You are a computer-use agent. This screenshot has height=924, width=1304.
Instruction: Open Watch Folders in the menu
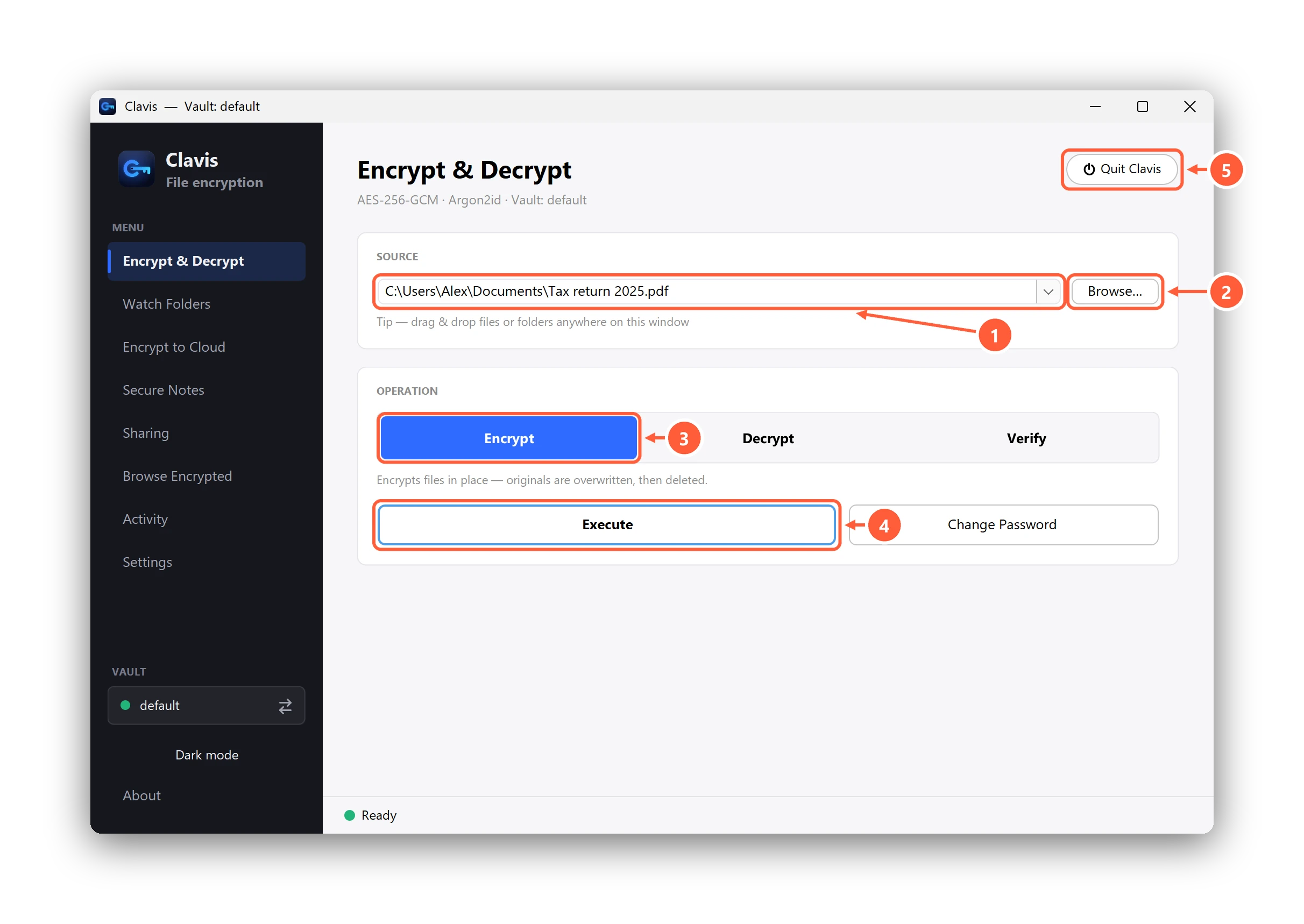207,304
